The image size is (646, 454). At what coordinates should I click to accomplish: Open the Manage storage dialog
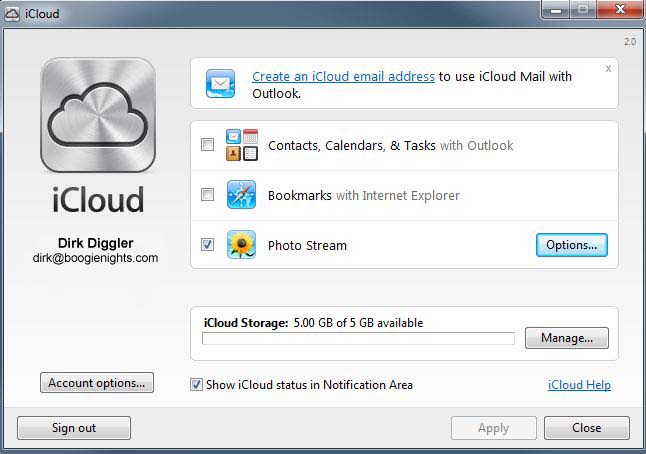click(567, 338)
